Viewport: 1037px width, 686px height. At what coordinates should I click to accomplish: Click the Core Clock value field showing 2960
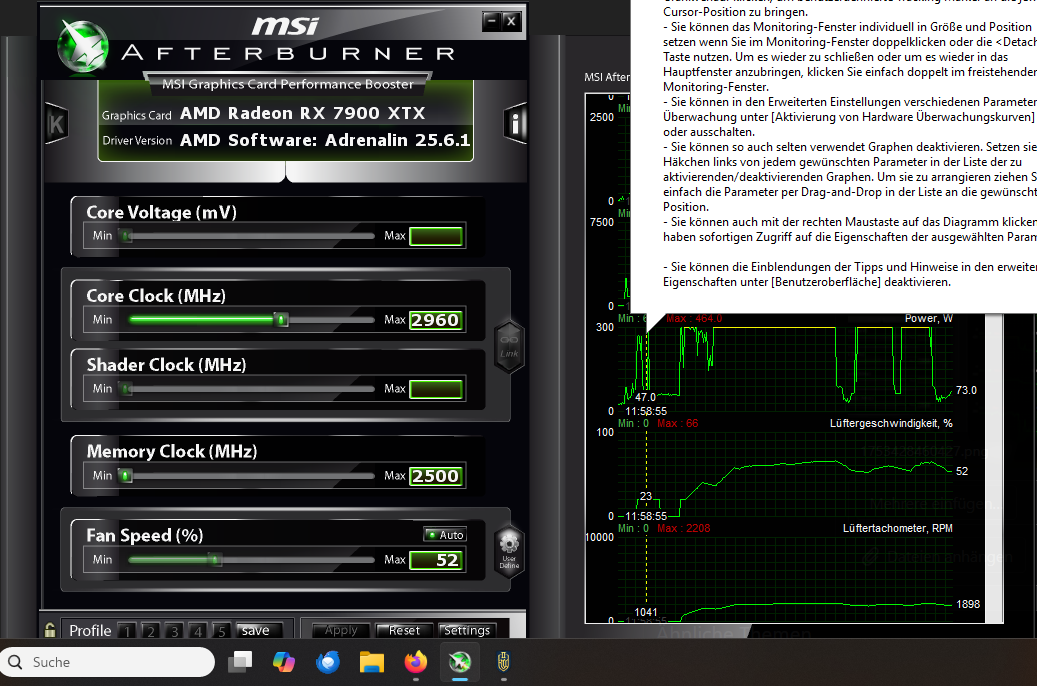[x=436, y=320]
